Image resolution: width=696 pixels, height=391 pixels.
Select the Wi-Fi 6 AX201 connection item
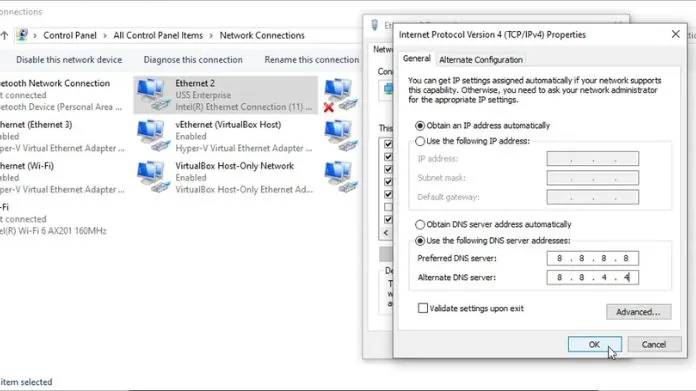pyautogui.click(x=53, y=219)
